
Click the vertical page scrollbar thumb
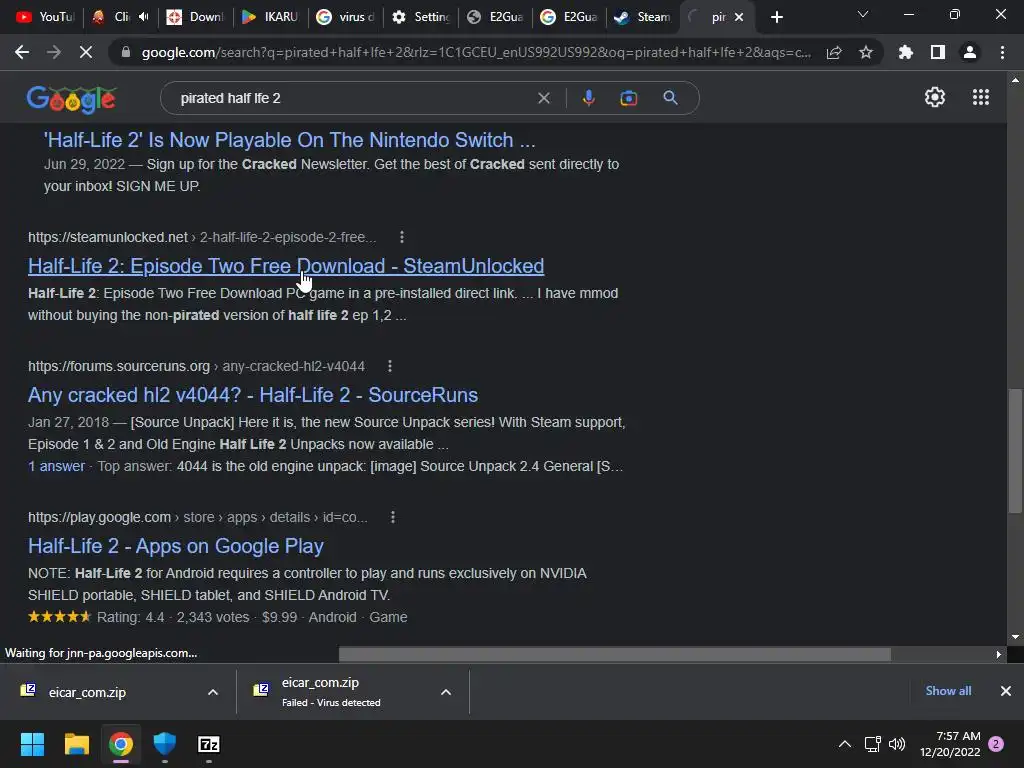pyautogui.click(x=1015, y=451)
